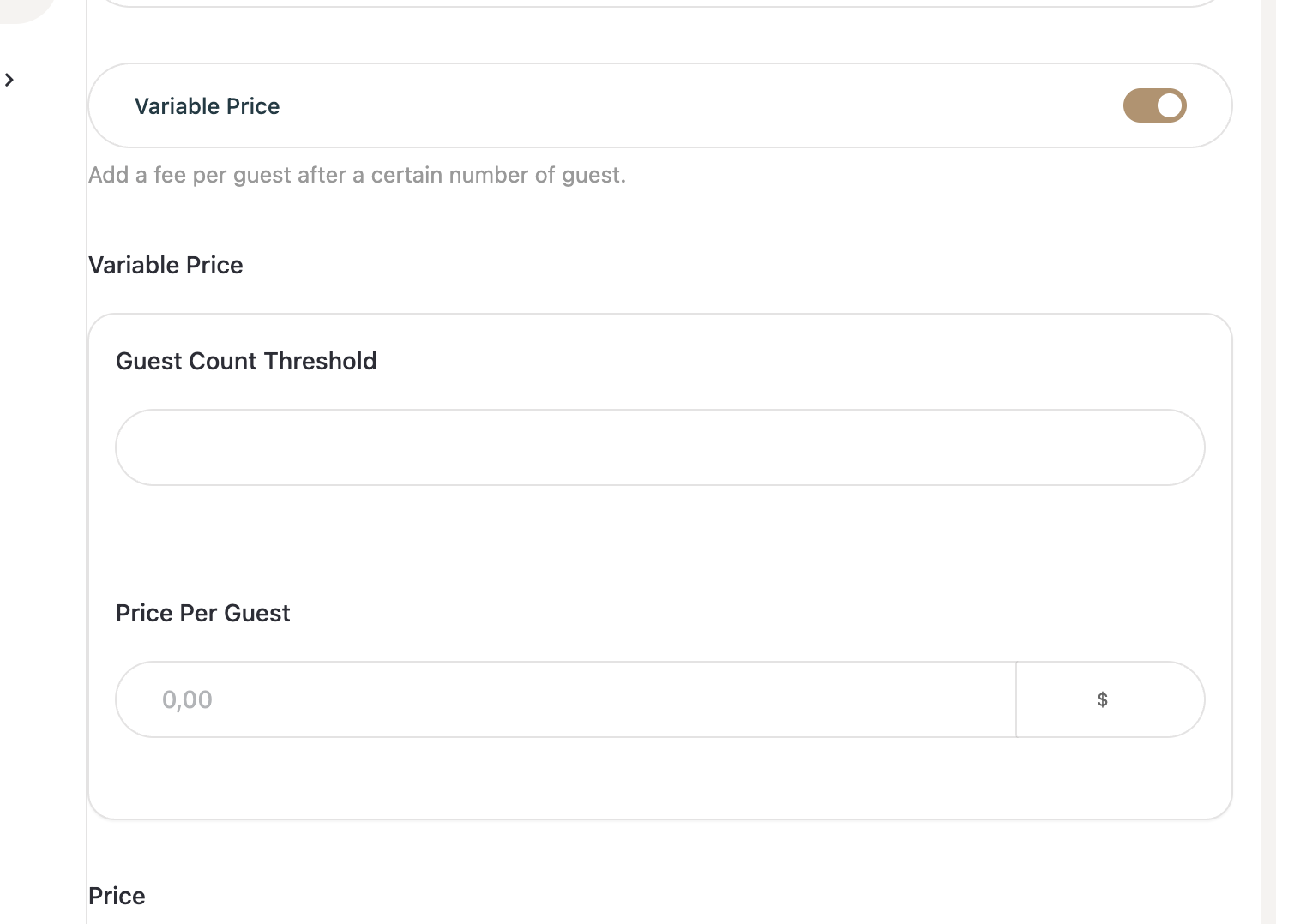Click the gray rounded shape in the top-left corner
1300x924 pixels.
coord(26,9)
